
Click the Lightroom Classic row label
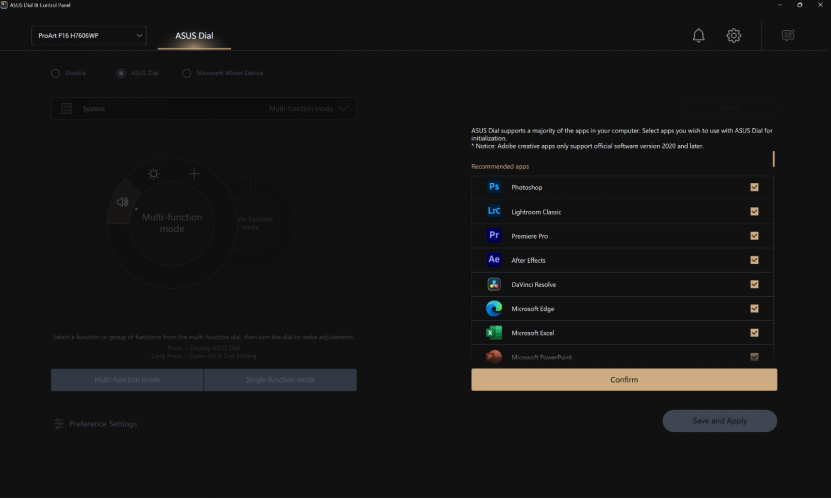(536, 212)
